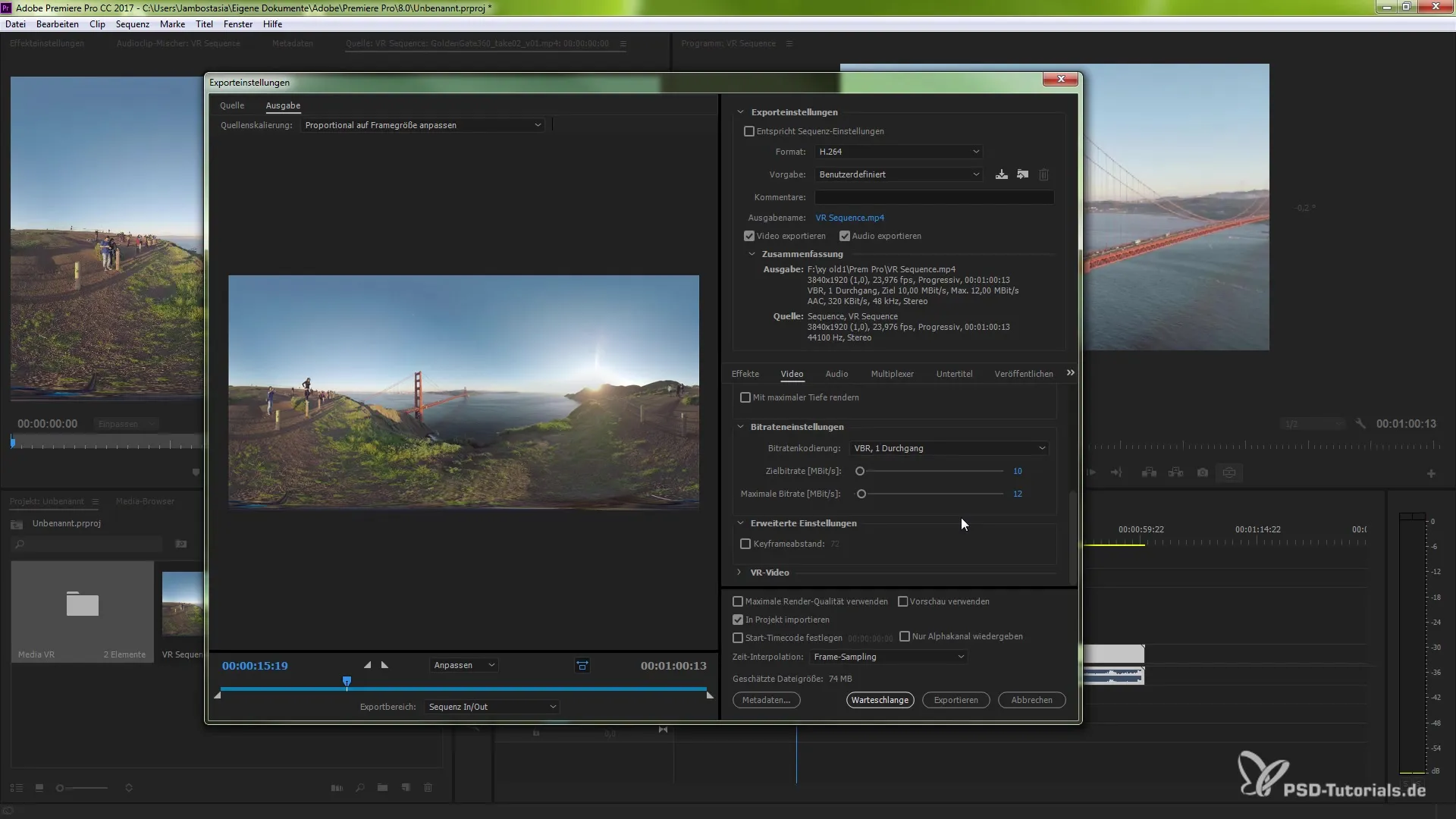Enable Start-Timecode festlegen
This screenshot has width=1456, height=819.
(738, 638)
